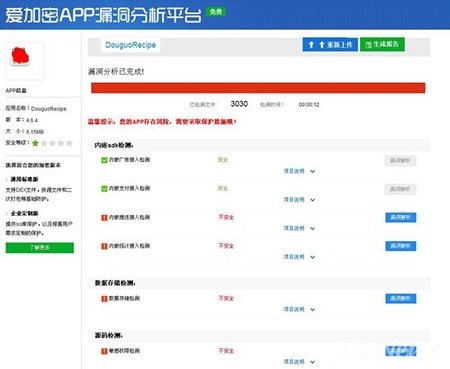Click the 不安全 status of 内嵌推送接入检测

pyautogui.click(x=226, y=217)
